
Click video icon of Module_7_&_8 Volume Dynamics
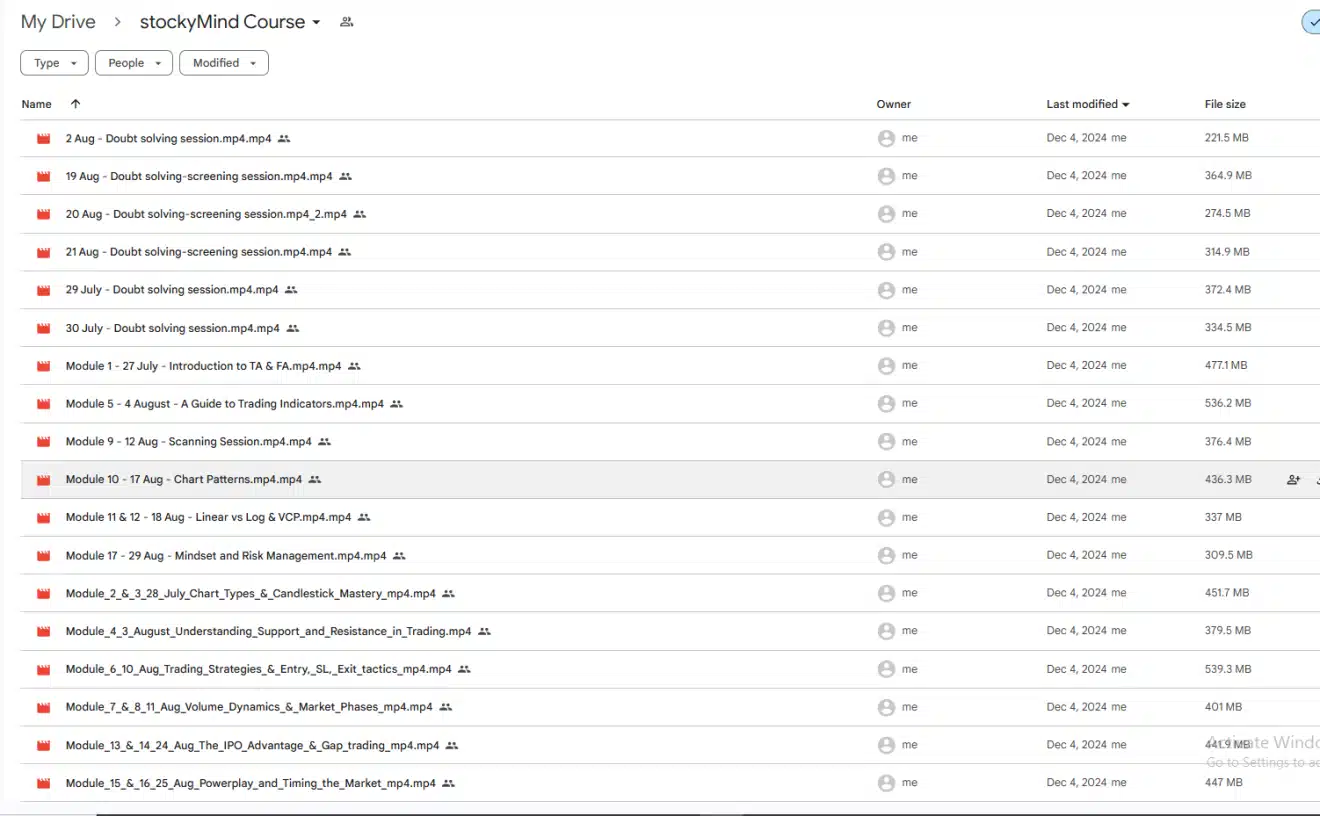(43, 709)
